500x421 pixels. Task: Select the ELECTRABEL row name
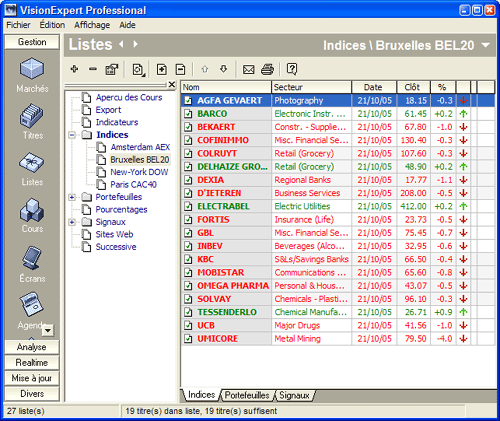coord(223,206)
